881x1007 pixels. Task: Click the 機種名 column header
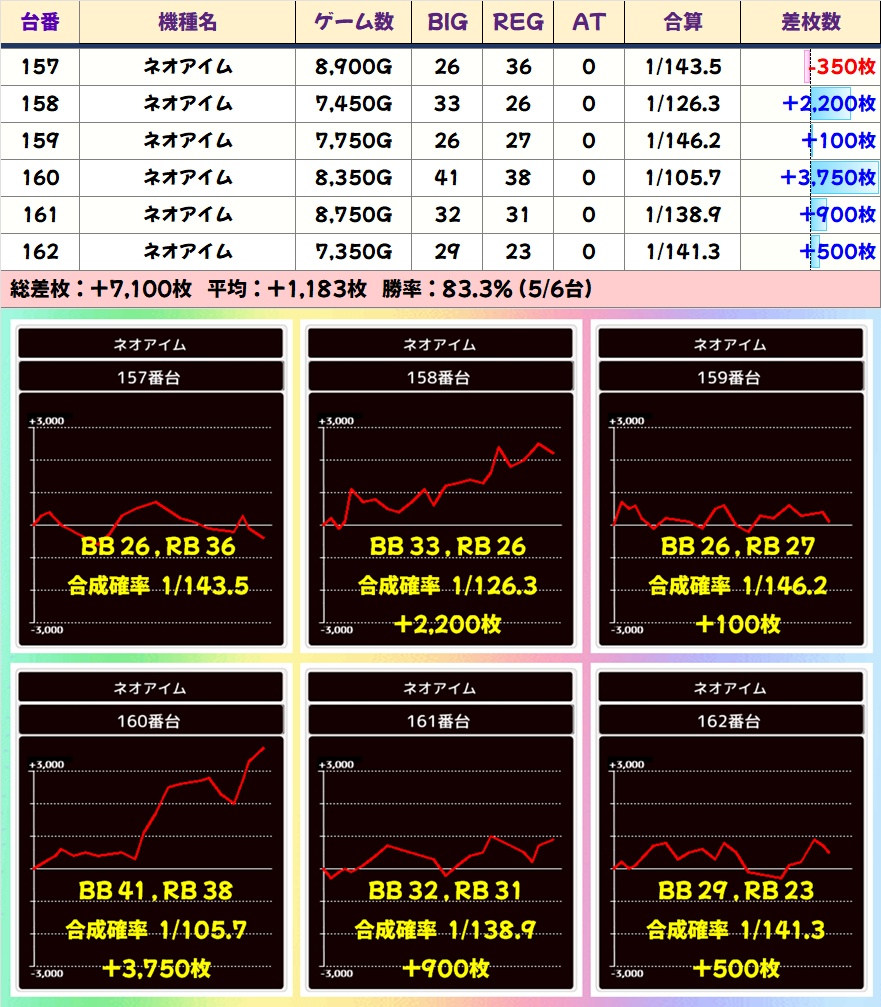tap(187, 22)
